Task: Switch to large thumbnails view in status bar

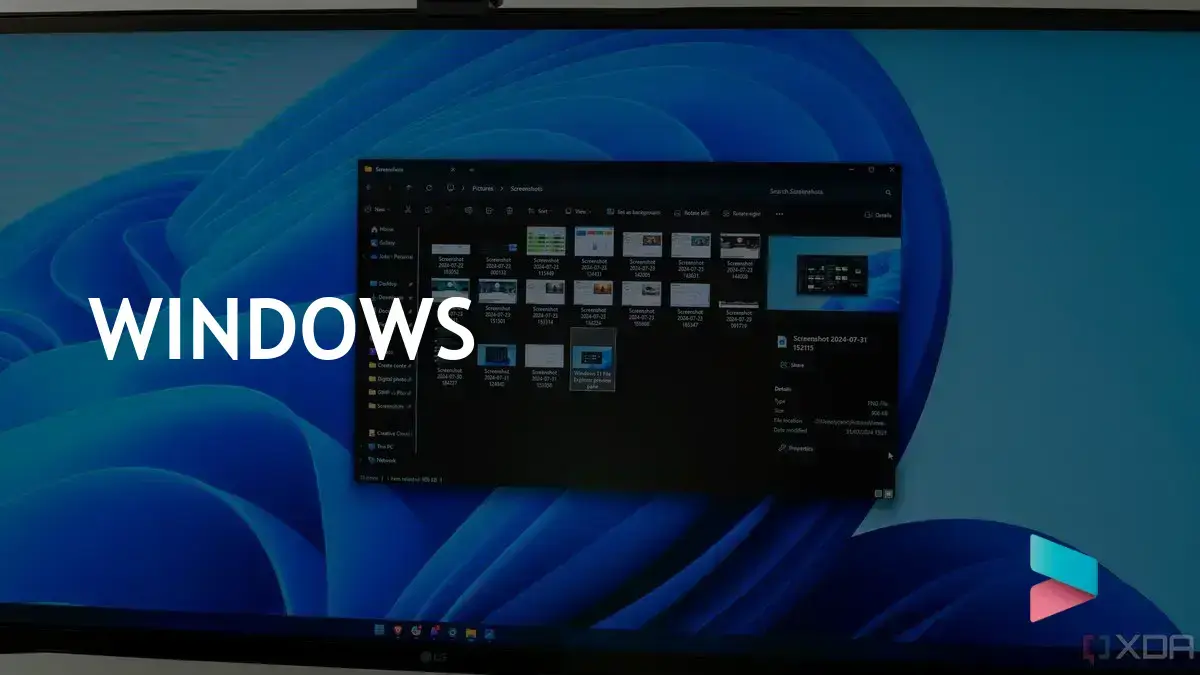Action: (x=888, y=493)
